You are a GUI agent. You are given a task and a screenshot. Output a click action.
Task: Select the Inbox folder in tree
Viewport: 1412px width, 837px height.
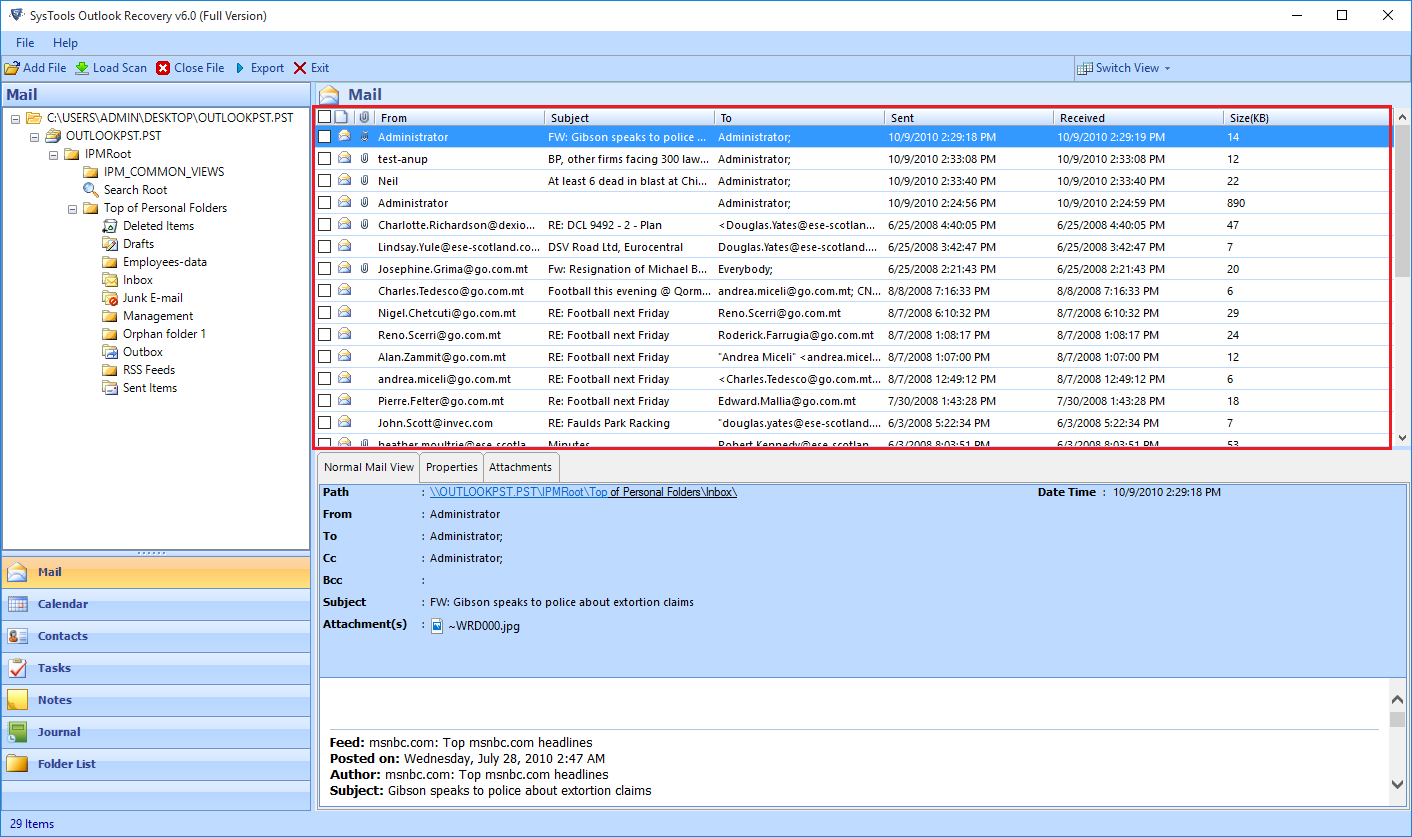[138, 280]
